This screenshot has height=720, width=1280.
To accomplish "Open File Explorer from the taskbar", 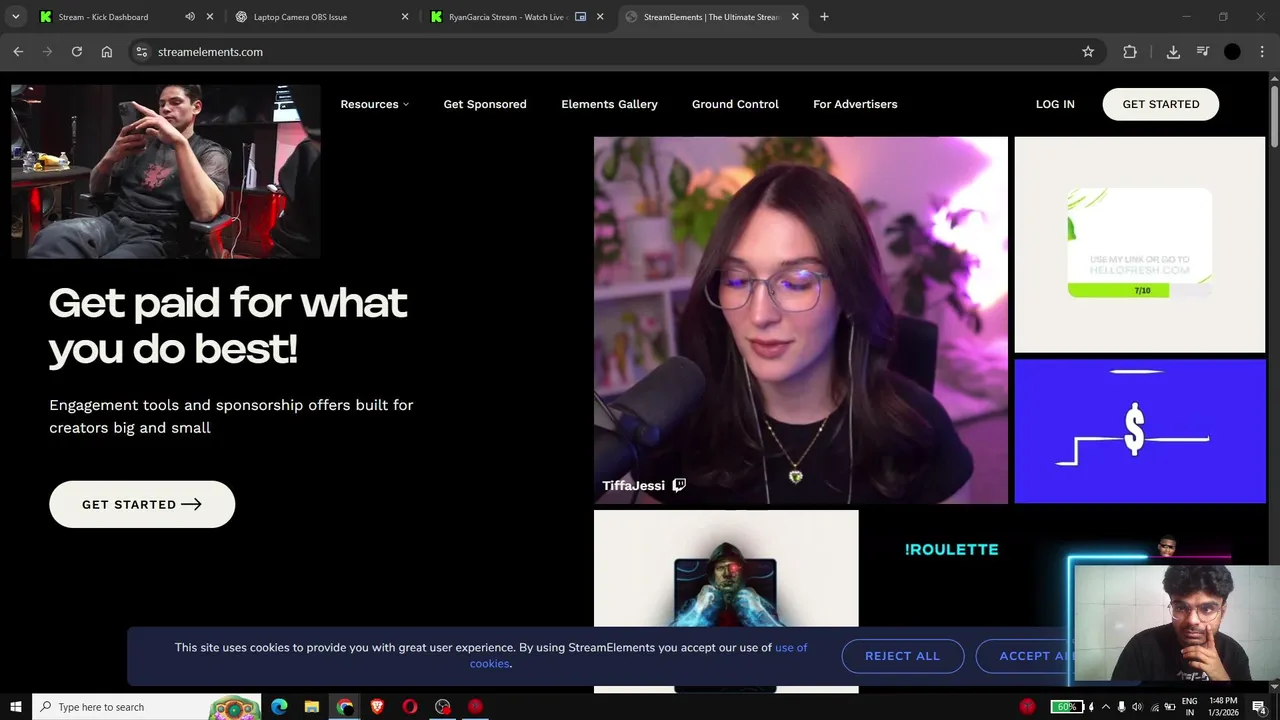I will [x=311, y=707].
